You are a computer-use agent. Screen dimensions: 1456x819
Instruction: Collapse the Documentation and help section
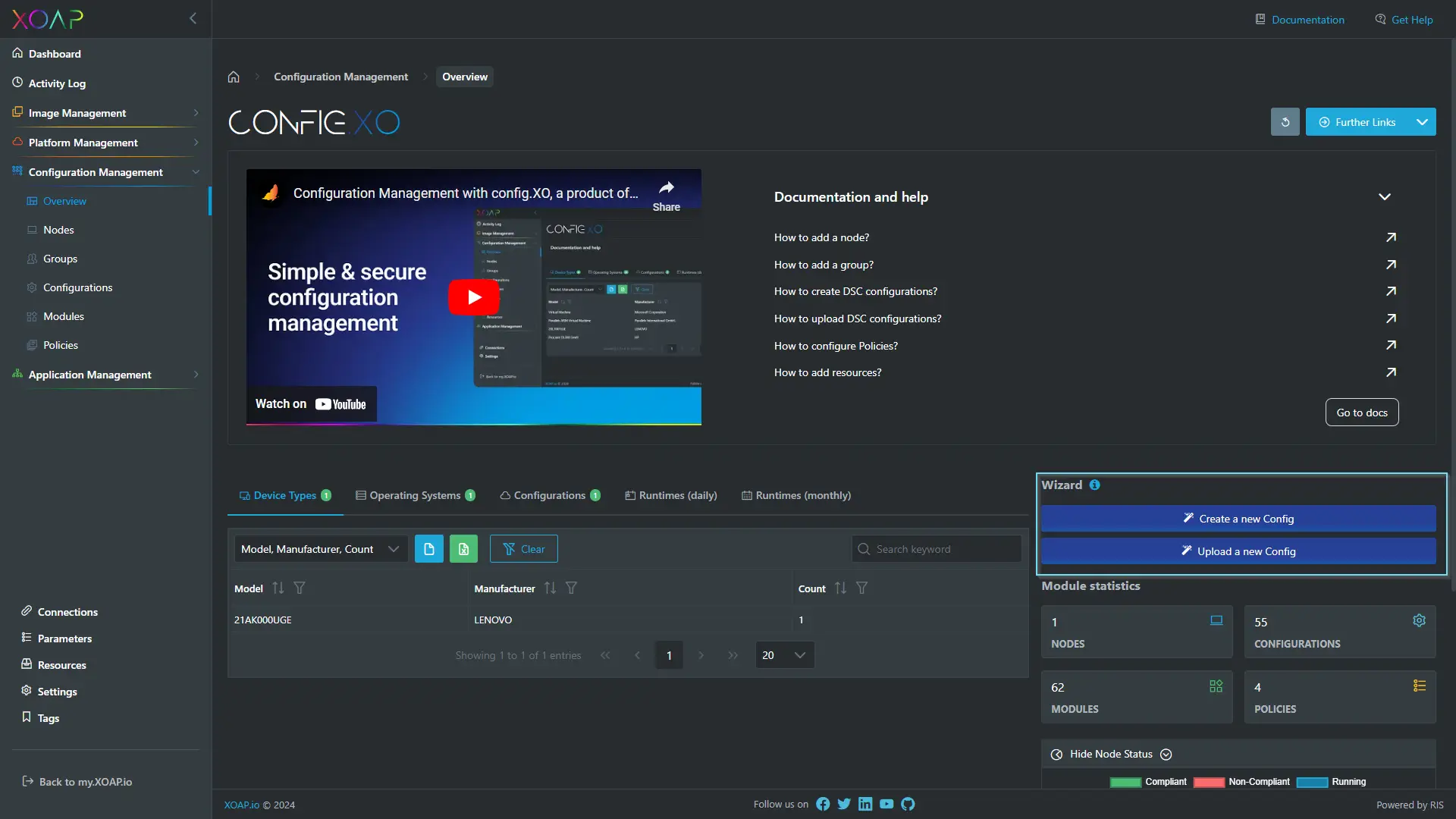(1385, 196)
